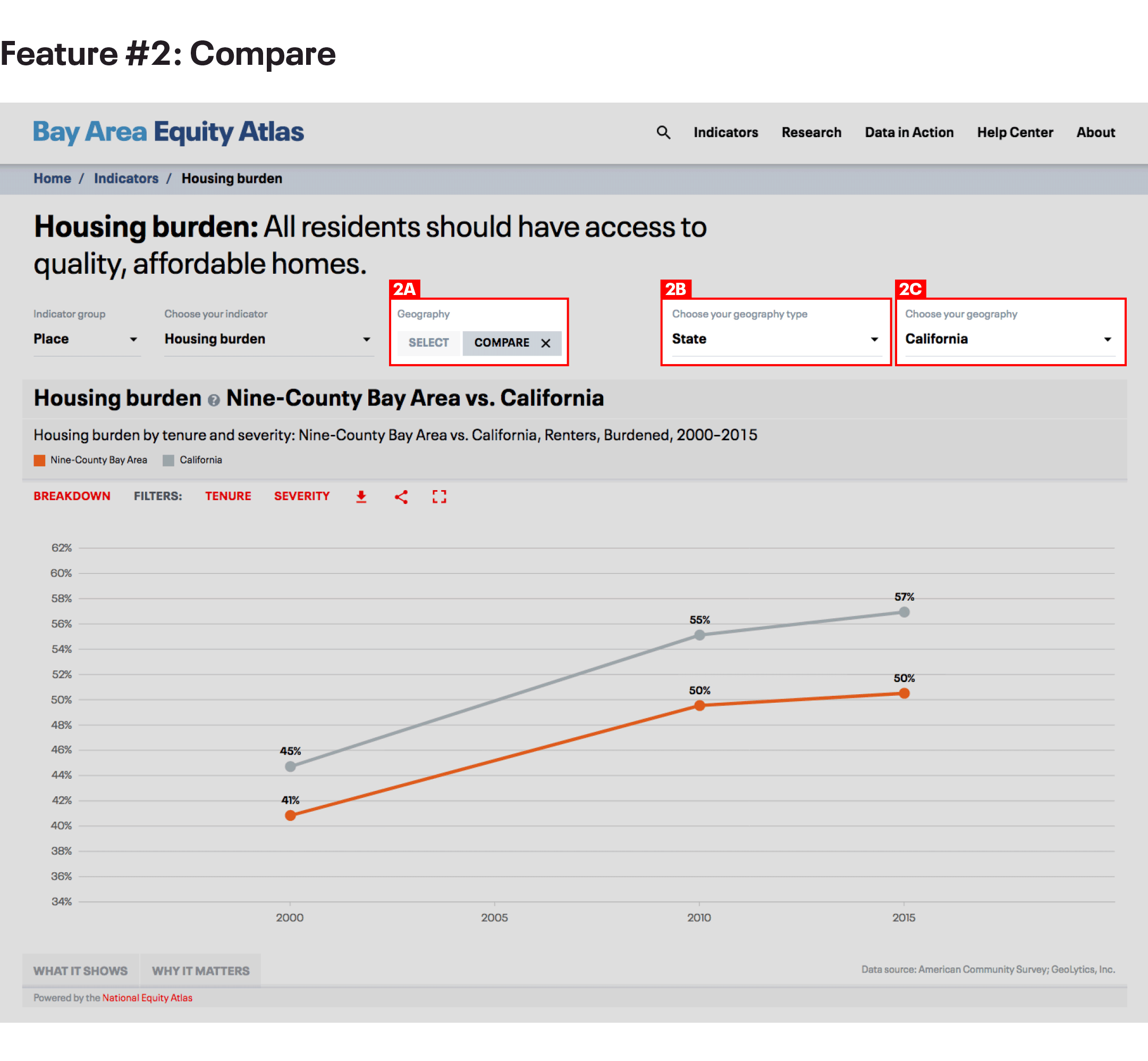Image resolution: width=1148 pixels, height=1061 pixels.
Task: Switch geography to SELECT mode
Action: 428,343
